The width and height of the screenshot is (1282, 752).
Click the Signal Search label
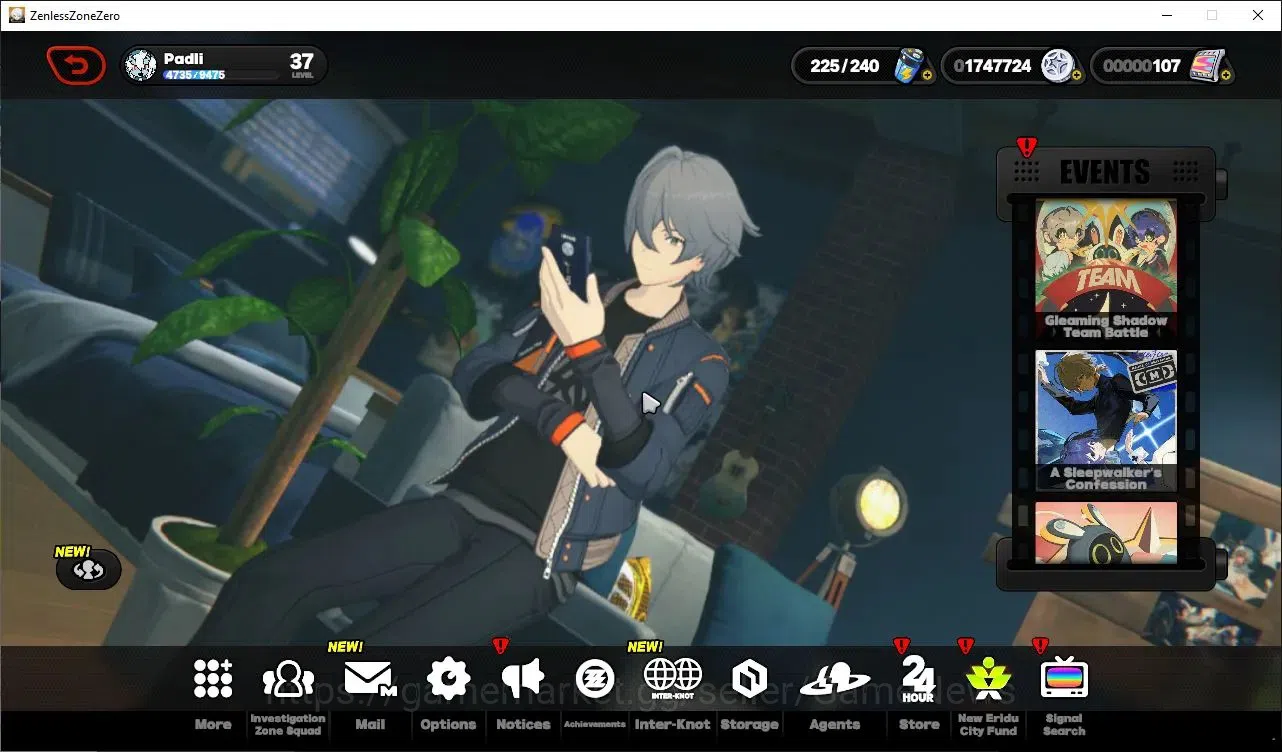[x=1064, y=724]
